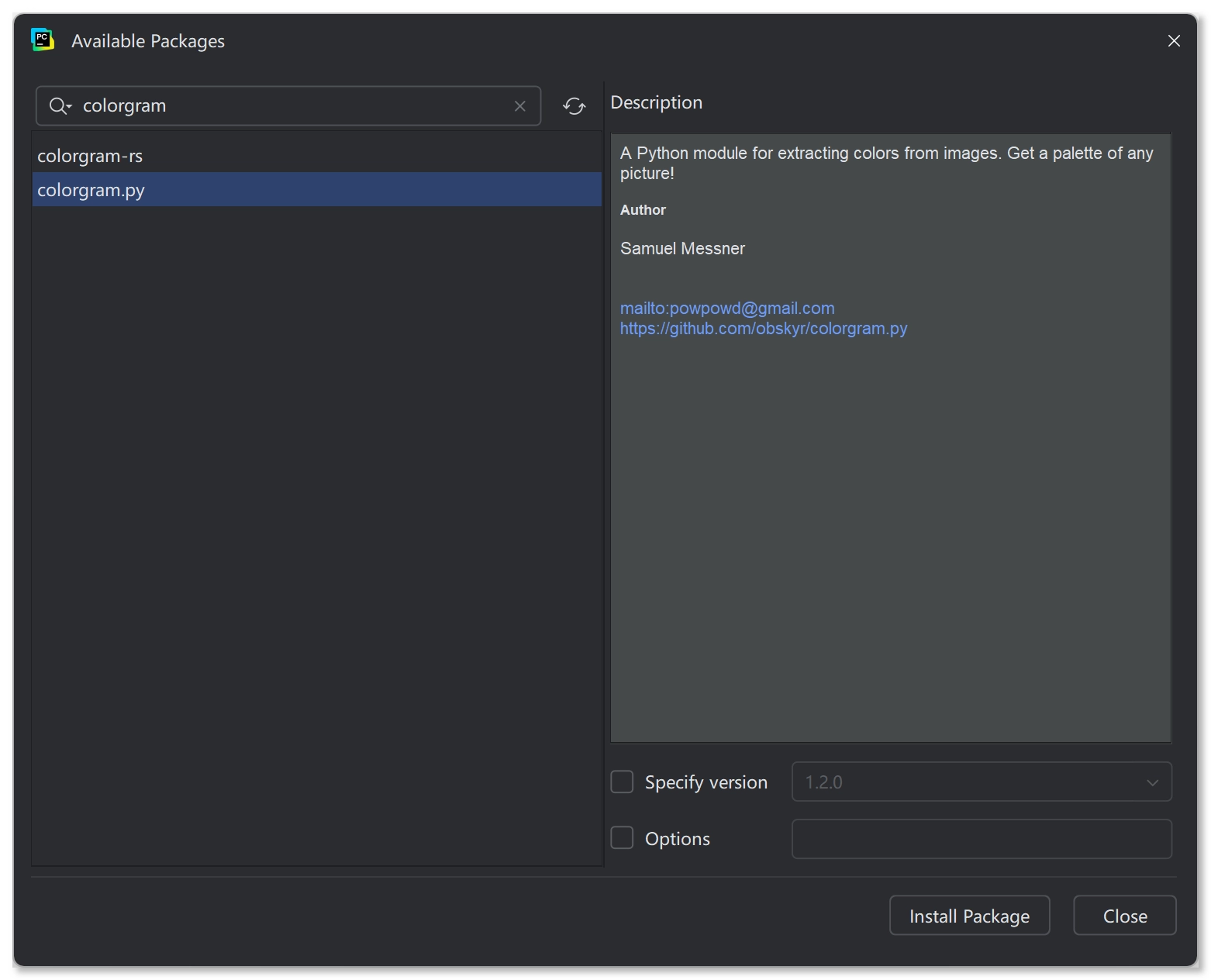Click the Close button at the bottom

tap(1124, 916)
